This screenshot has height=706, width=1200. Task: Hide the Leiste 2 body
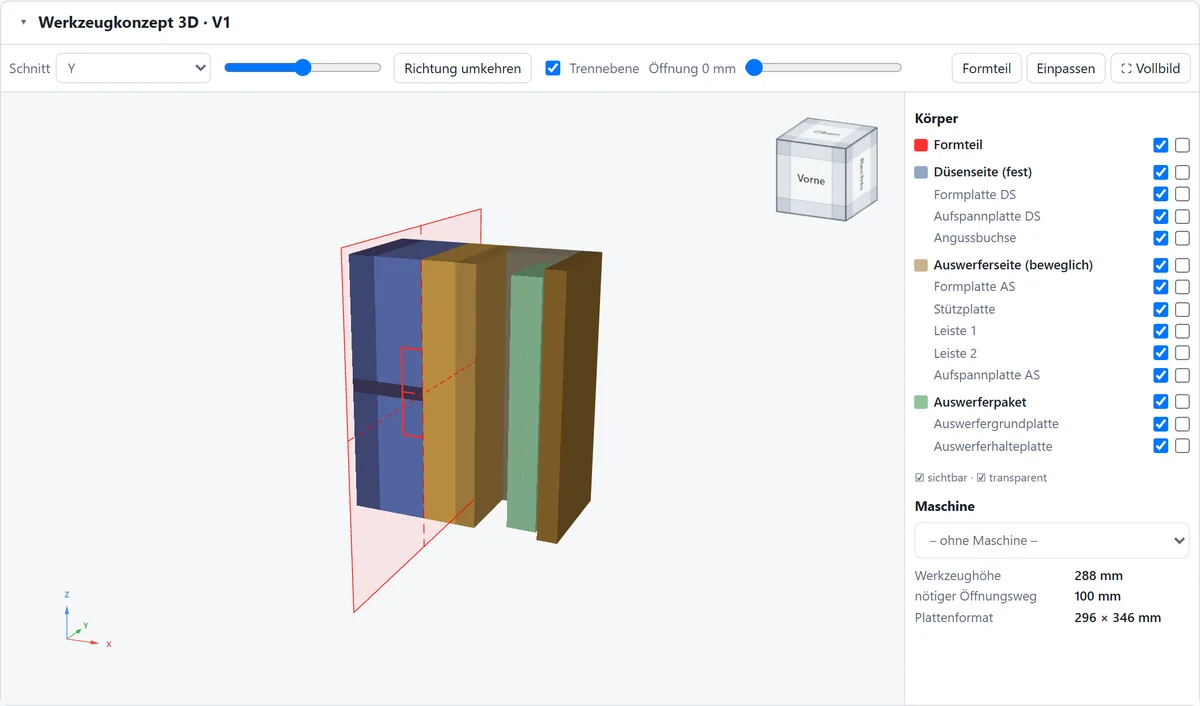tap(1161, 353)
